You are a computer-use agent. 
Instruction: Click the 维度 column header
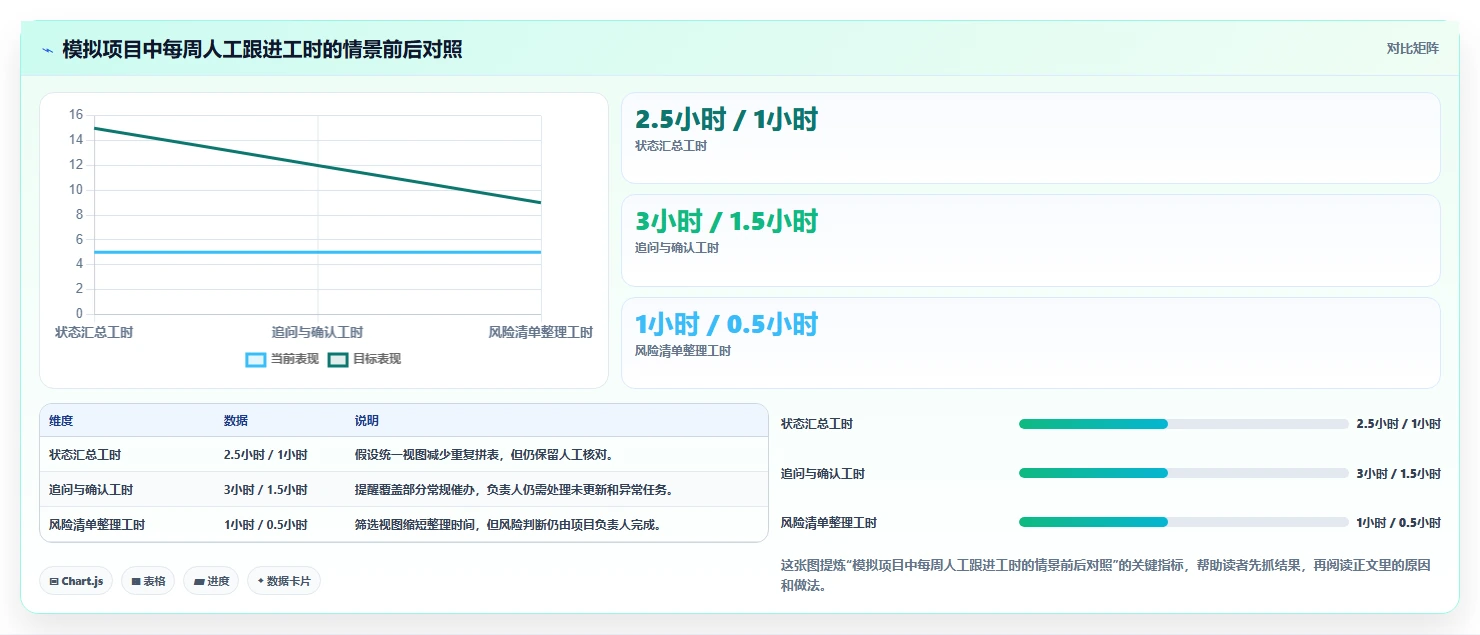point(61,421)
